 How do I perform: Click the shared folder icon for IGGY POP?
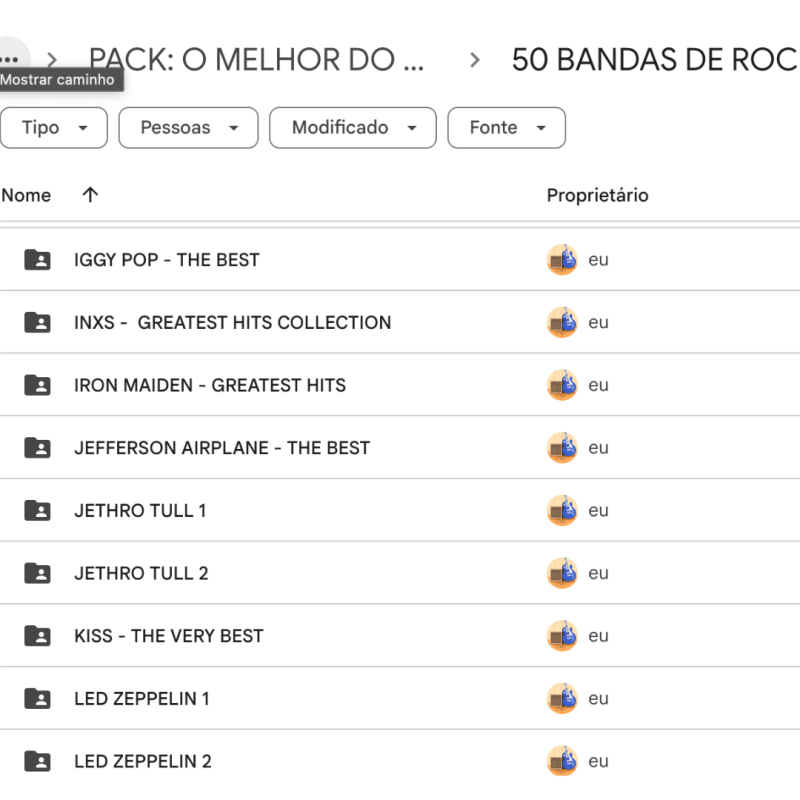click(x=37, y=260)
